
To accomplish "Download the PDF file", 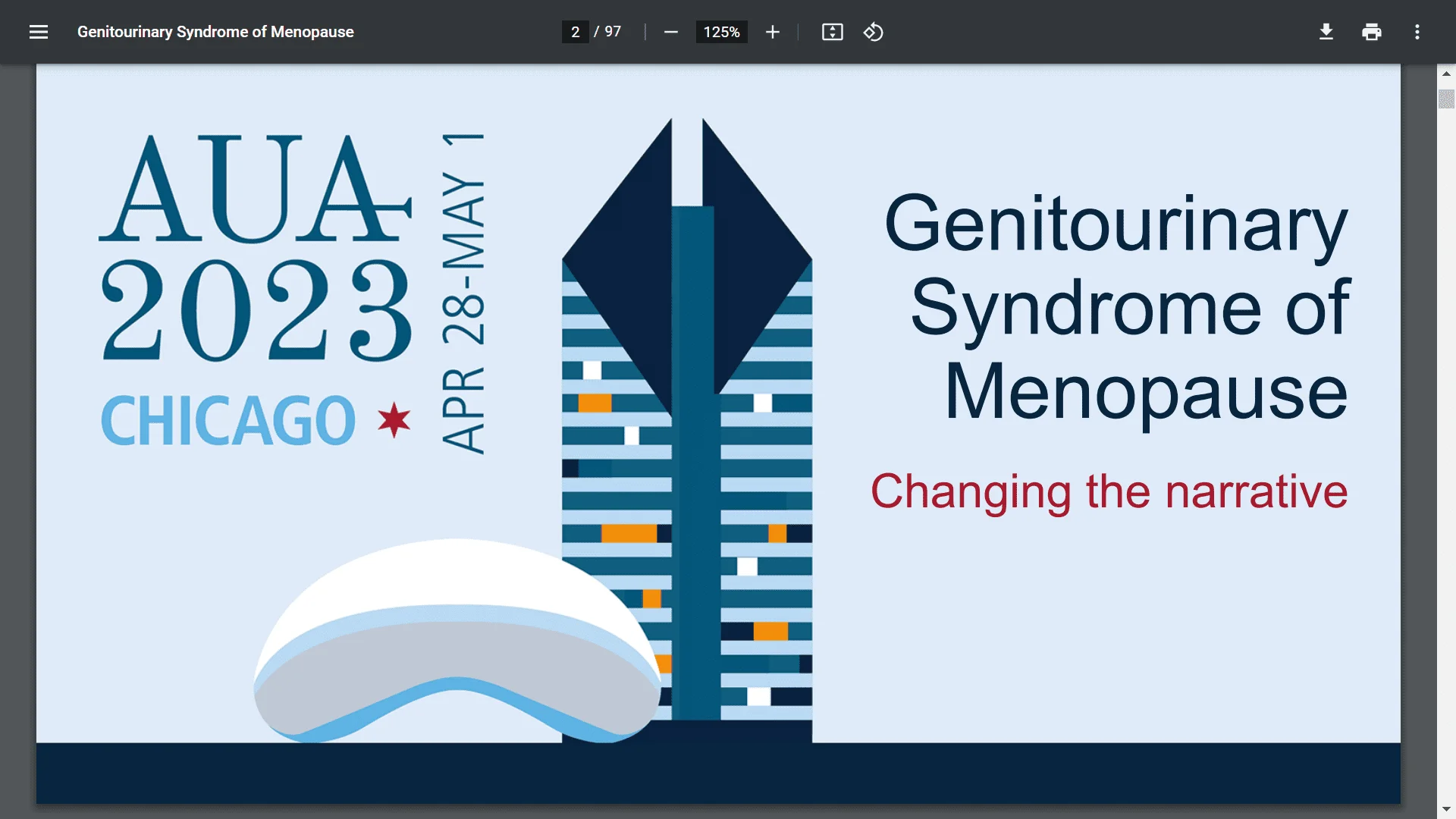I will click(x=1326, y=32).
